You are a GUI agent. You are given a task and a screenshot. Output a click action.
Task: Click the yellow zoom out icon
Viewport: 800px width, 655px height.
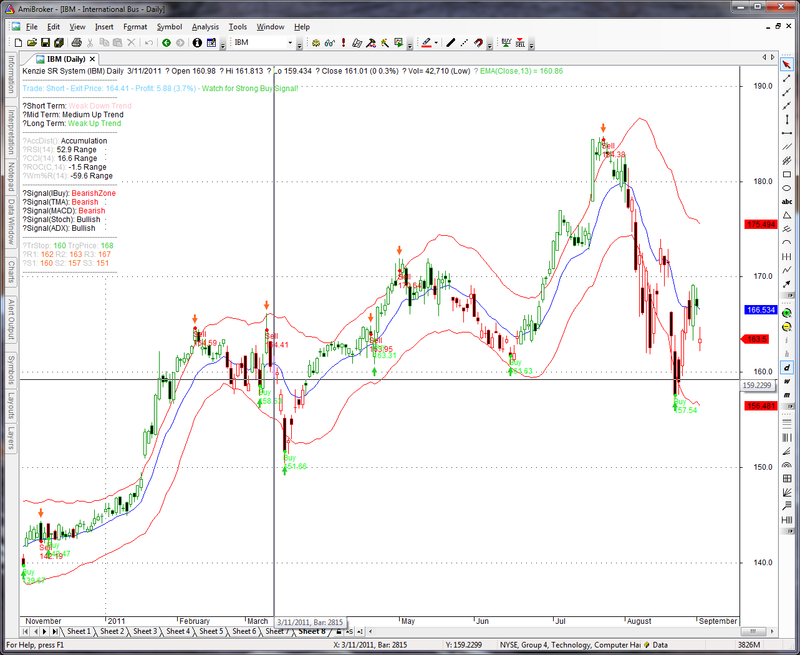tap(787, 327)
